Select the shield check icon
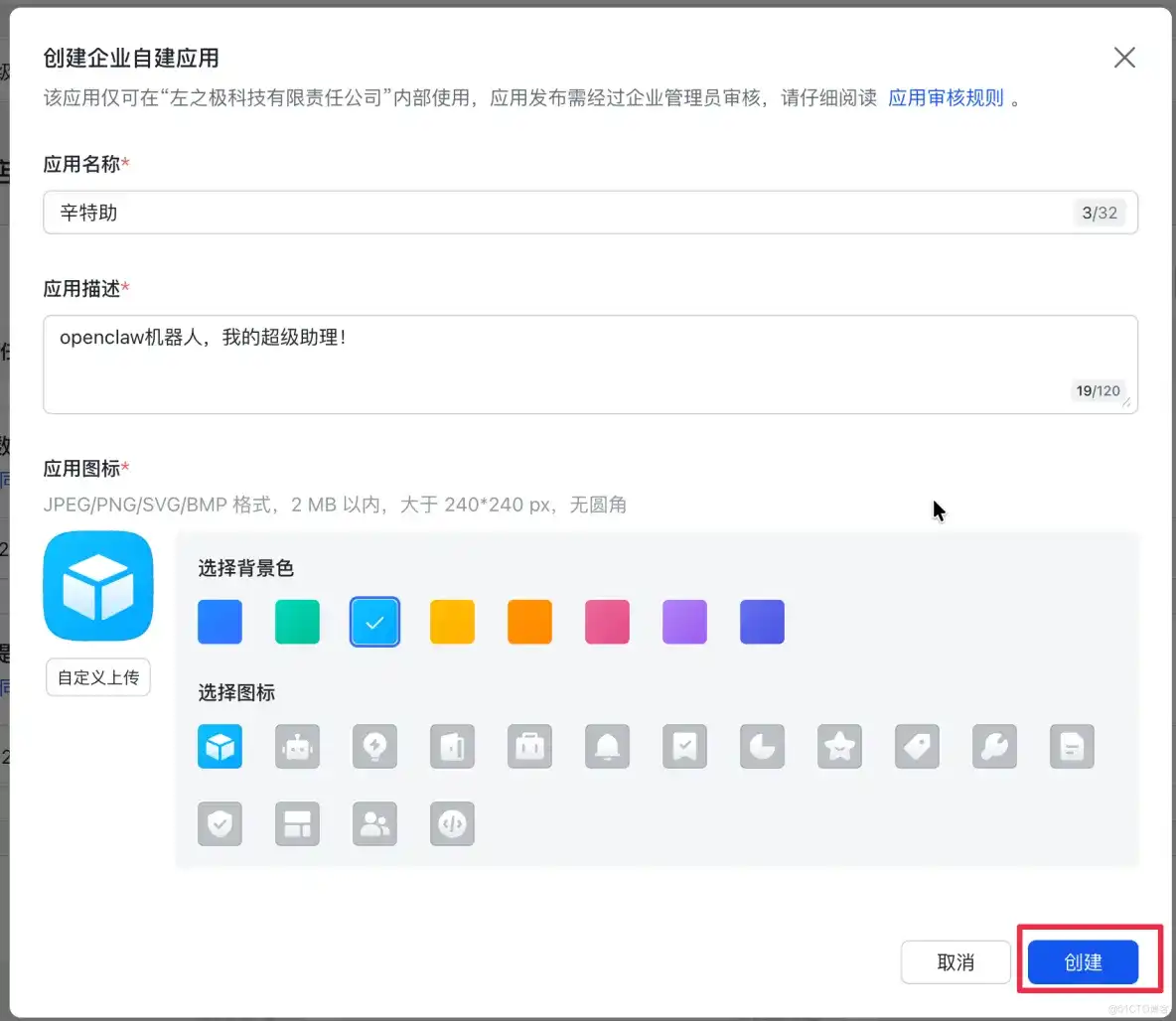 point(220,823)
